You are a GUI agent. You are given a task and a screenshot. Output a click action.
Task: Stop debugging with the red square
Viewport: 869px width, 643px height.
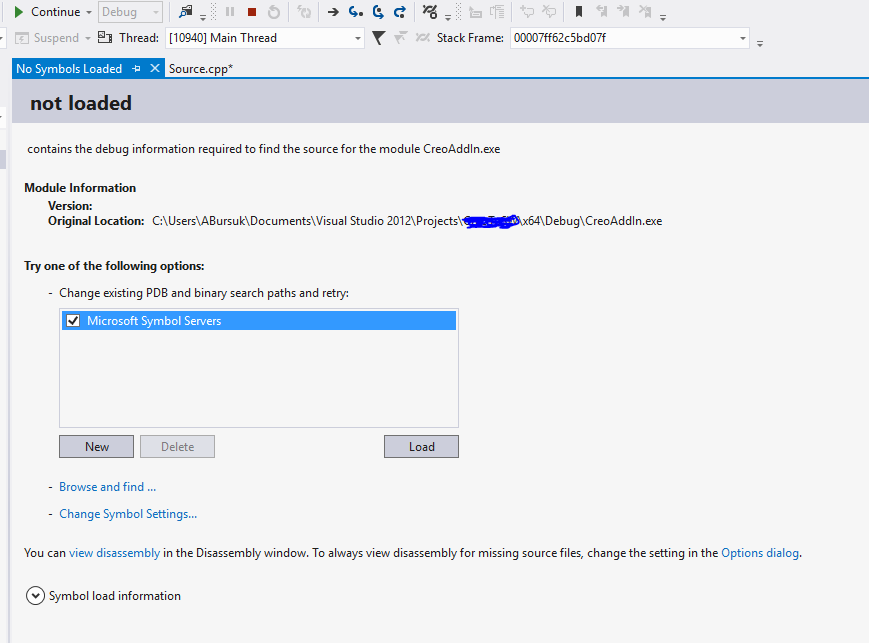[x=252, y=12]
